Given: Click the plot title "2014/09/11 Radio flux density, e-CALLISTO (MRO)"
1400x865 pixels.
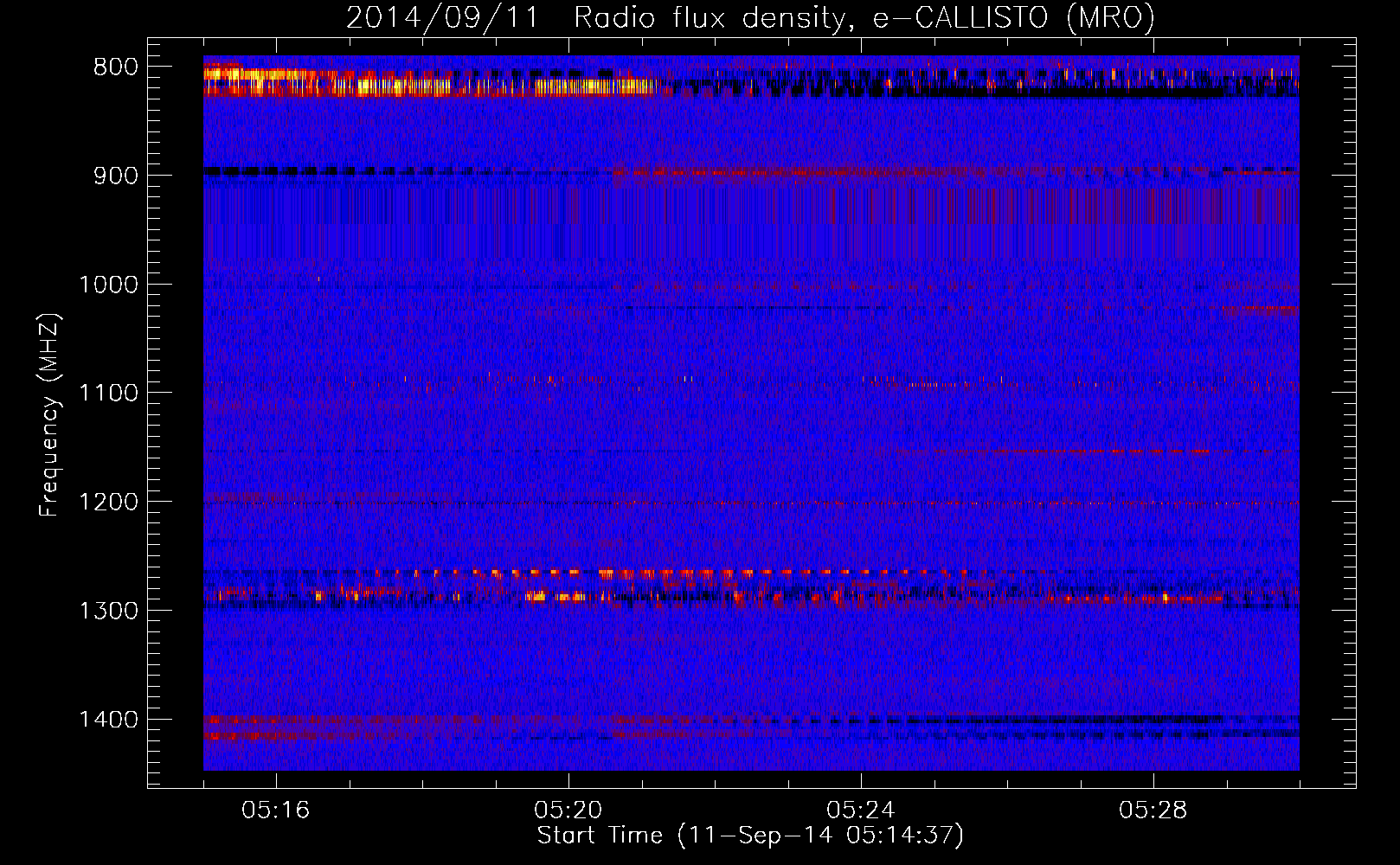Looking at the screenshot, I should (x=750, y=17).
